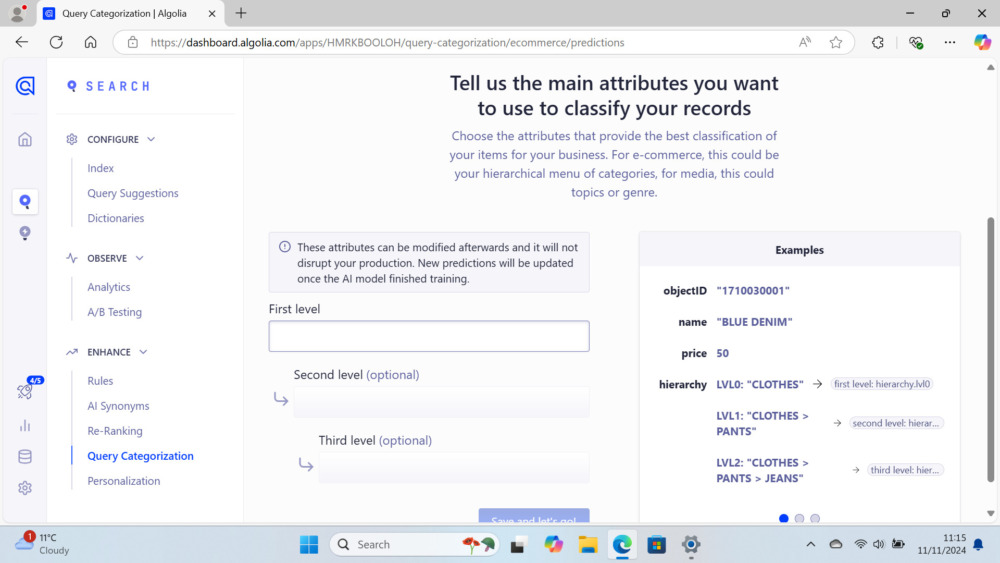This screenshot has height=563, width=1000.
Task: Open the browser settings ellipsis menu
Action: tap(950, 42)
